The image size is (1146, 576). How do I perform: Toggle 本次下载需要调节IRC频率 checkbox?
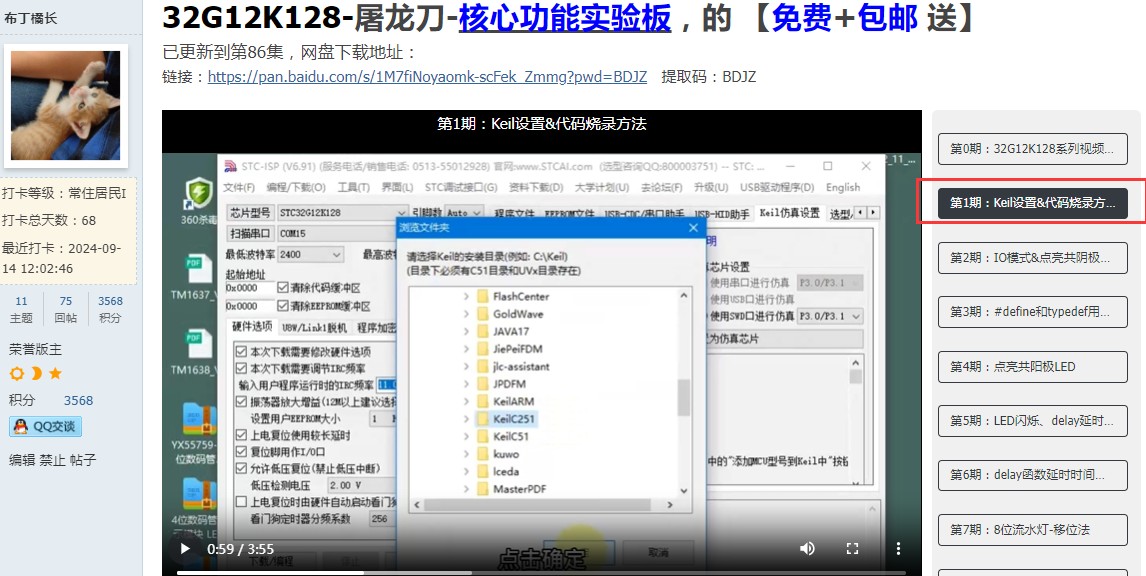click(242, 368)
